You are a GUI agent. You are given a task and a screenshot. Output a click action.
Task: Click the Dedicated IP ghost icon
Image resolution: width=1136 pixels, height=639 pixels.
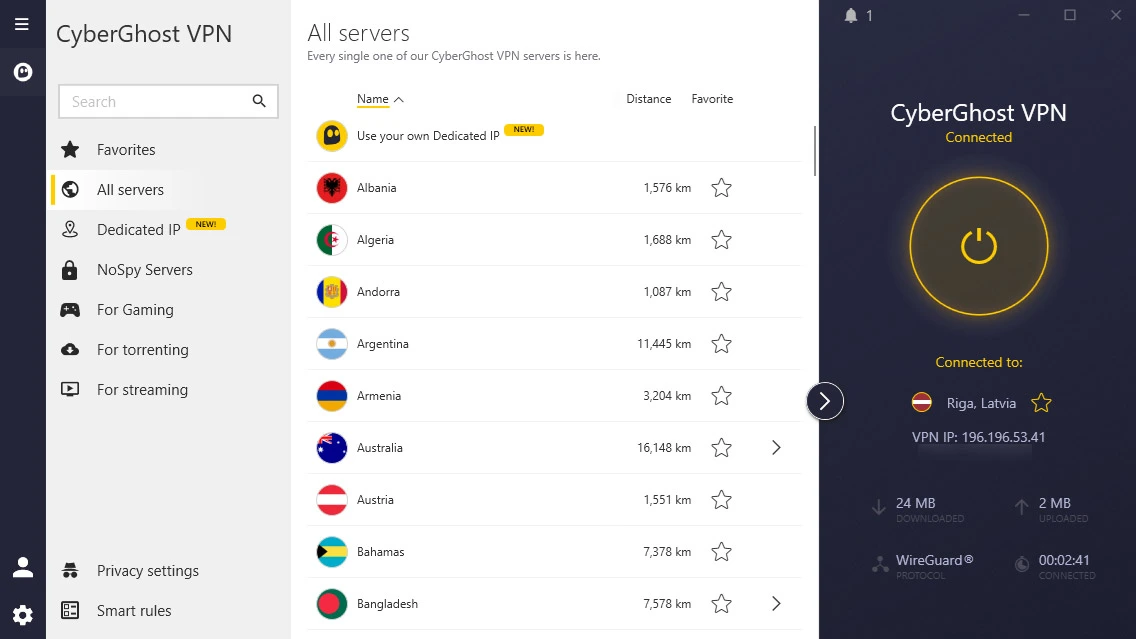point(332,136)
